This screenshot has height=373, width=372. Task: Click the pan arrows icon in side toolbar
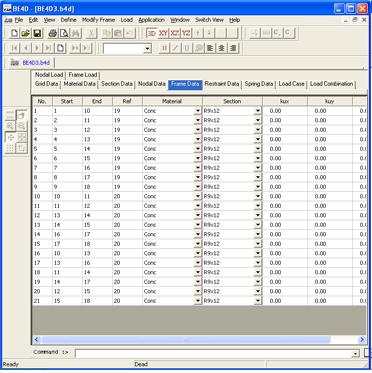(x=10, y=137)
